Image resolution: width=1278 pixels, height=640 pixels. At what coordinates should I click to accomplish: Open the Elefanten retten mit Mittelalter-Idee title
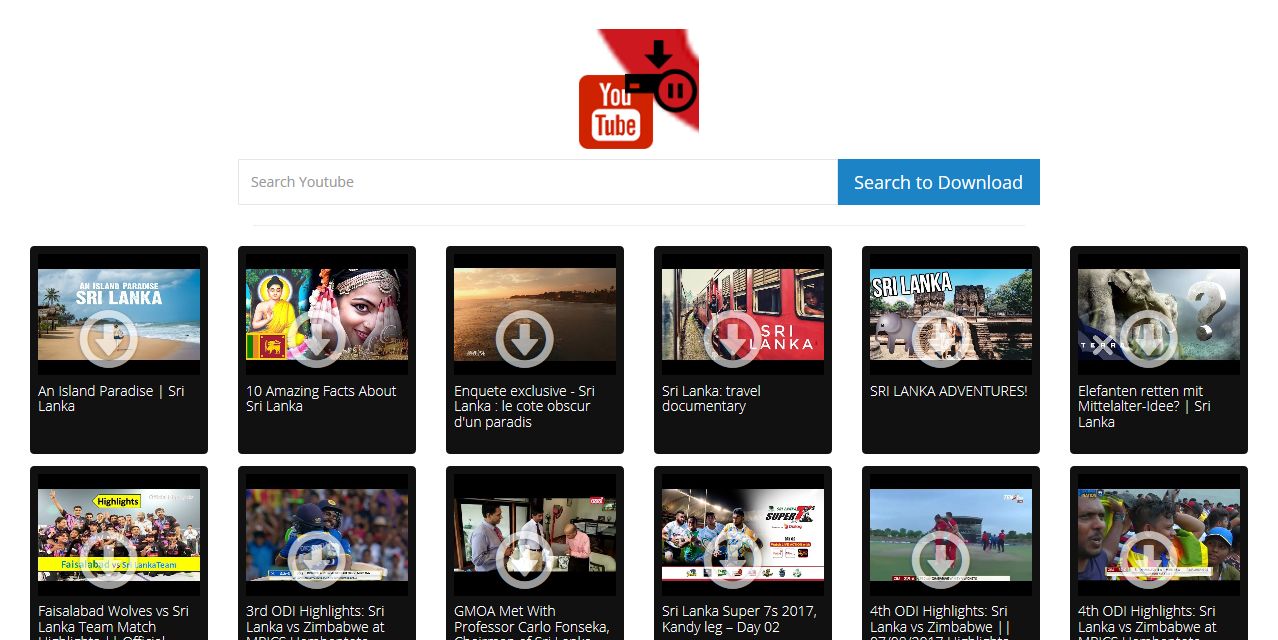click(x=1144, y=406)
